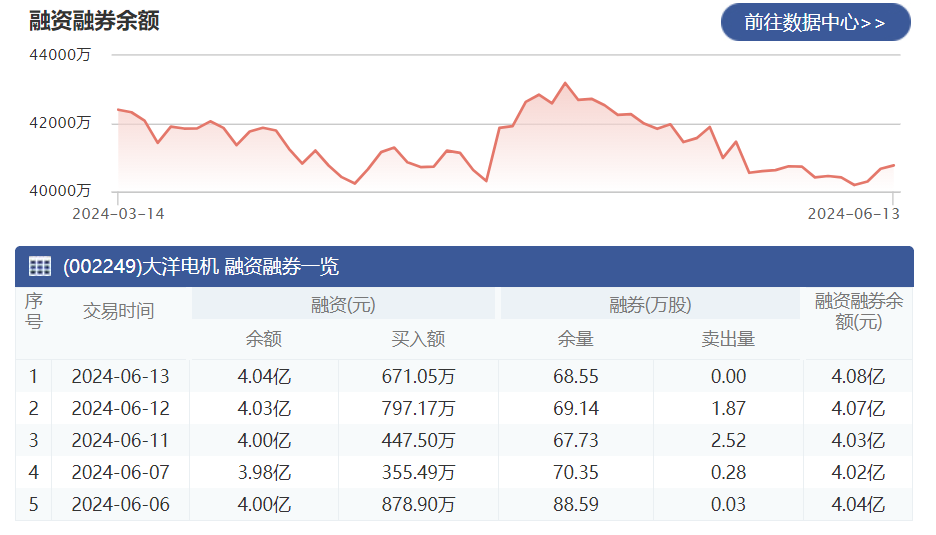
Task: Click the 卖出量 sub-header
Action: point(728,339)
